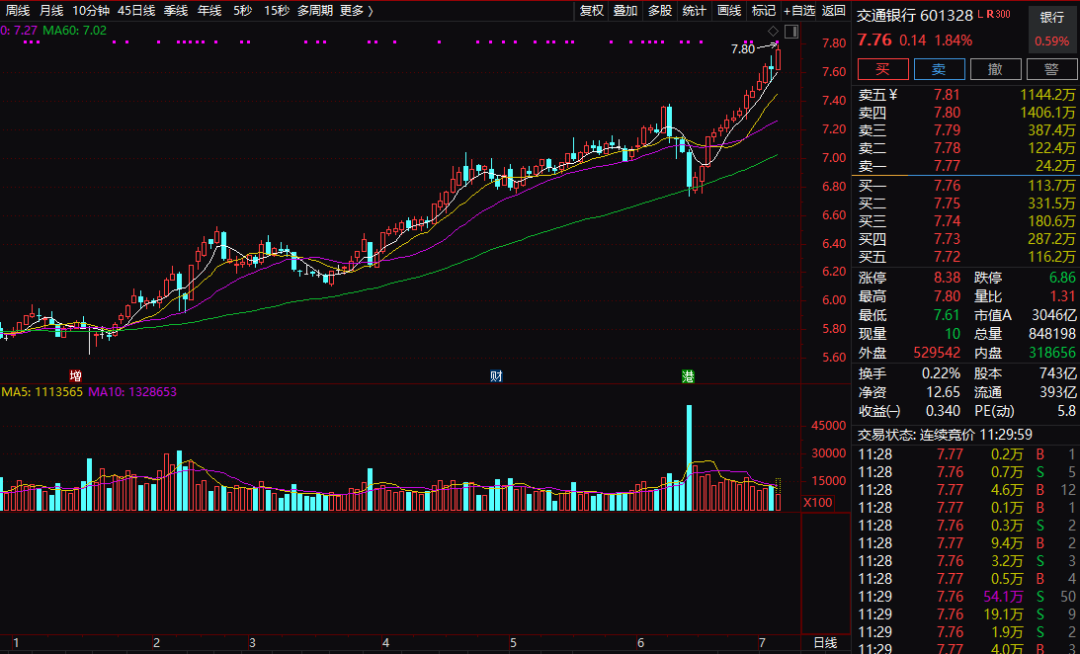
Task: Select the 10分钟 chart period tab
Action: coord(91,11)
